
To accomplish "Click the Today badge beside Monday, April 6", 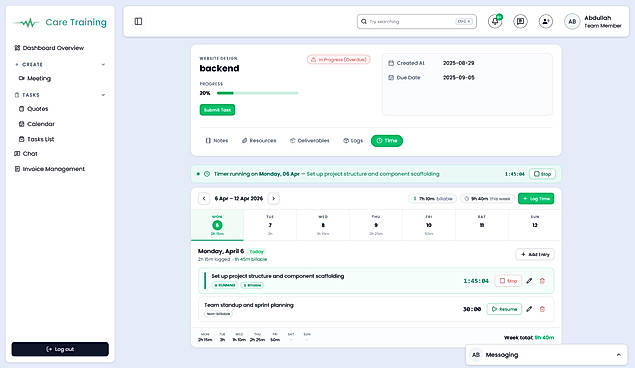I will 256,252.
